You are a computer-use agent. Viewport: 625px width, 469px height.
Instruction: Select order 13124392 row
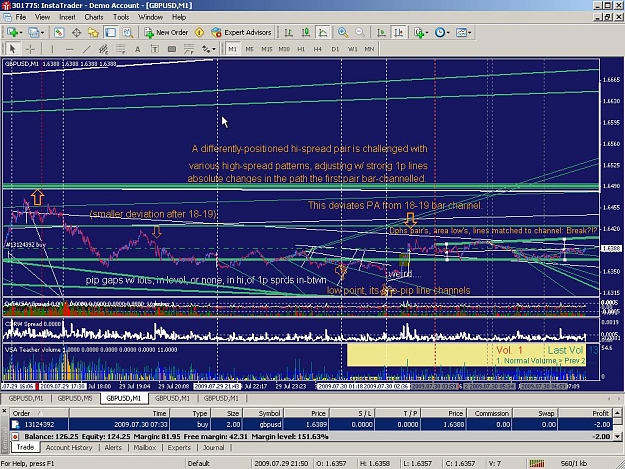pos(311,424)
